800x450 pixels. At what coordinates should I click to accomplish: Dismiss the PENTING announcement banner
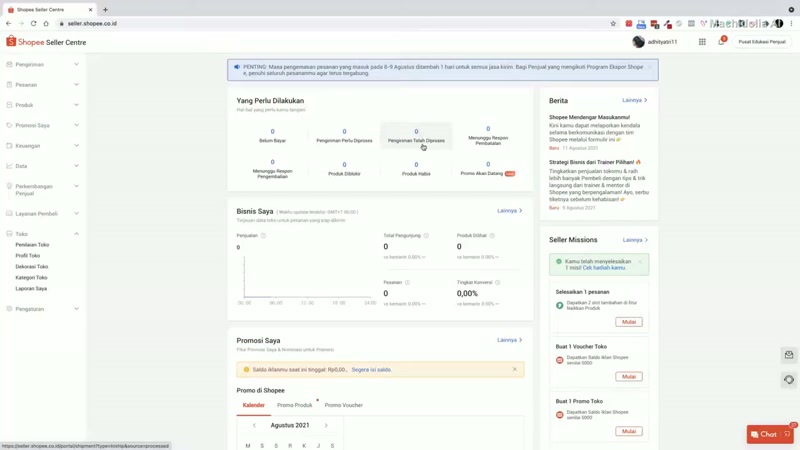coord(649,67)
